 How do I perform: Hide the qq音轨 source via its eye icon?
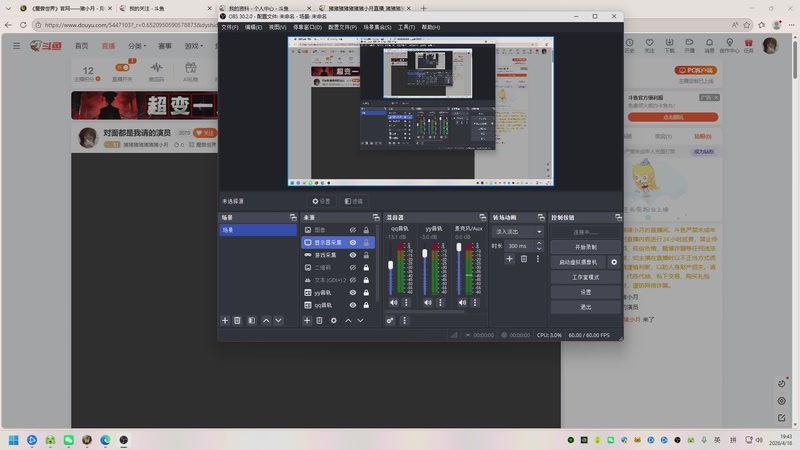(353, 305)
